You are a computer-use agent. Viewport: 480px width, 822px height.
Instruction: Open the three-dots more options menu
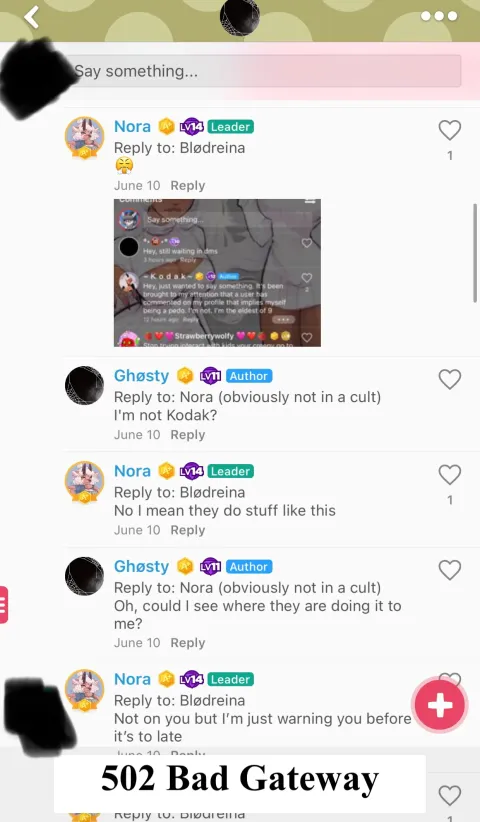(439, 16)
